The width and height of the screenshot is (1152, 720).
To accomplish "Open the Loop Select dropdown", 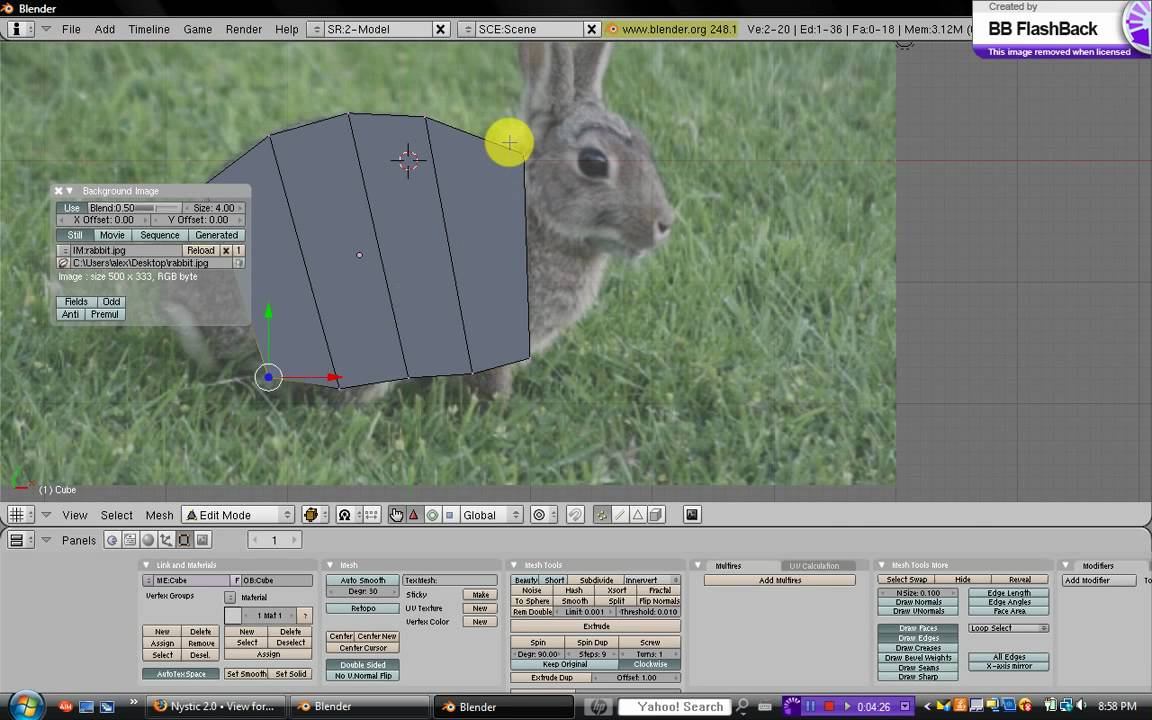I will tap(1009, 629).
